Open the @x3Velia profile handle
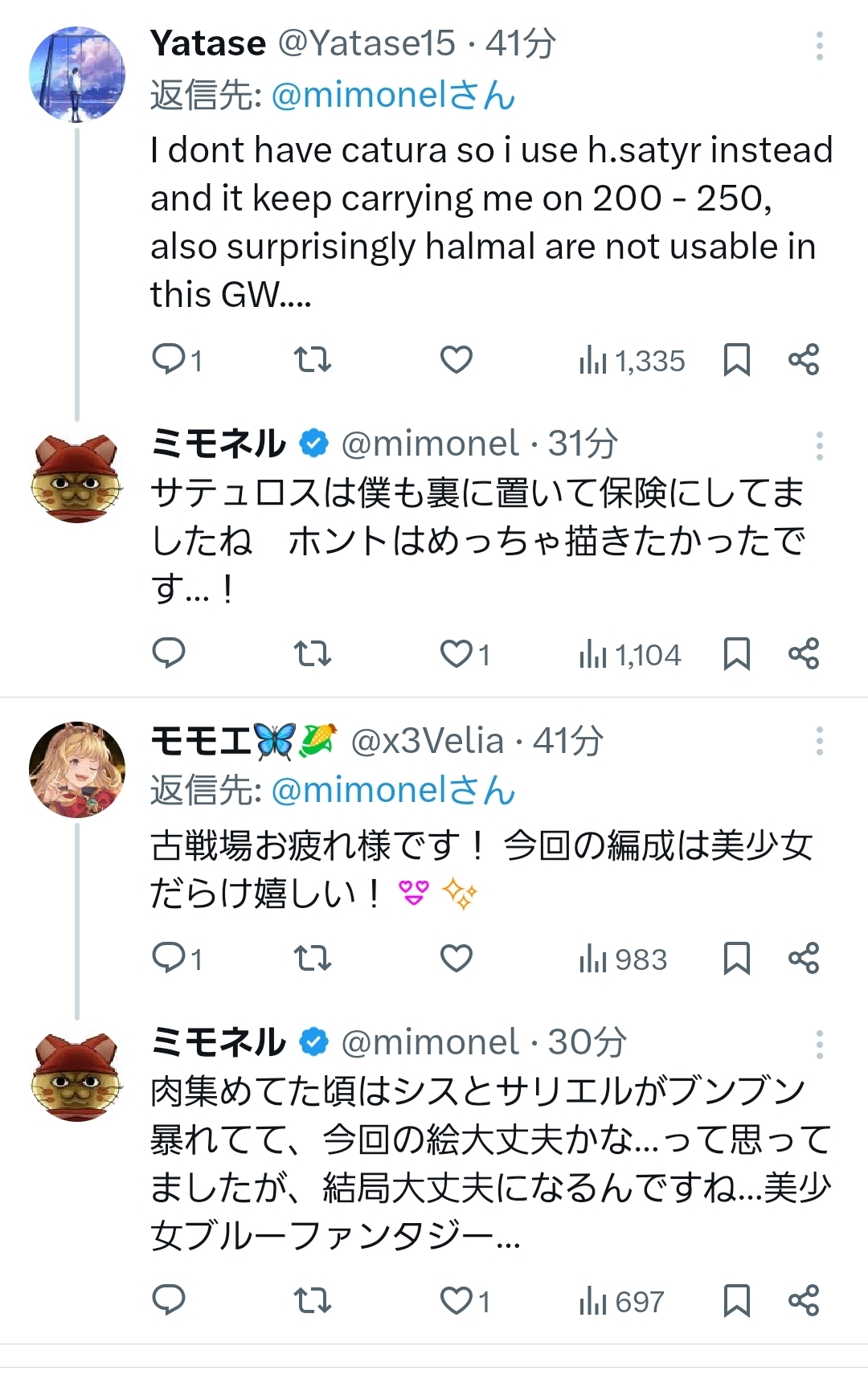Viewport: 868px width, 1383px height. click(x=427, y=741)
